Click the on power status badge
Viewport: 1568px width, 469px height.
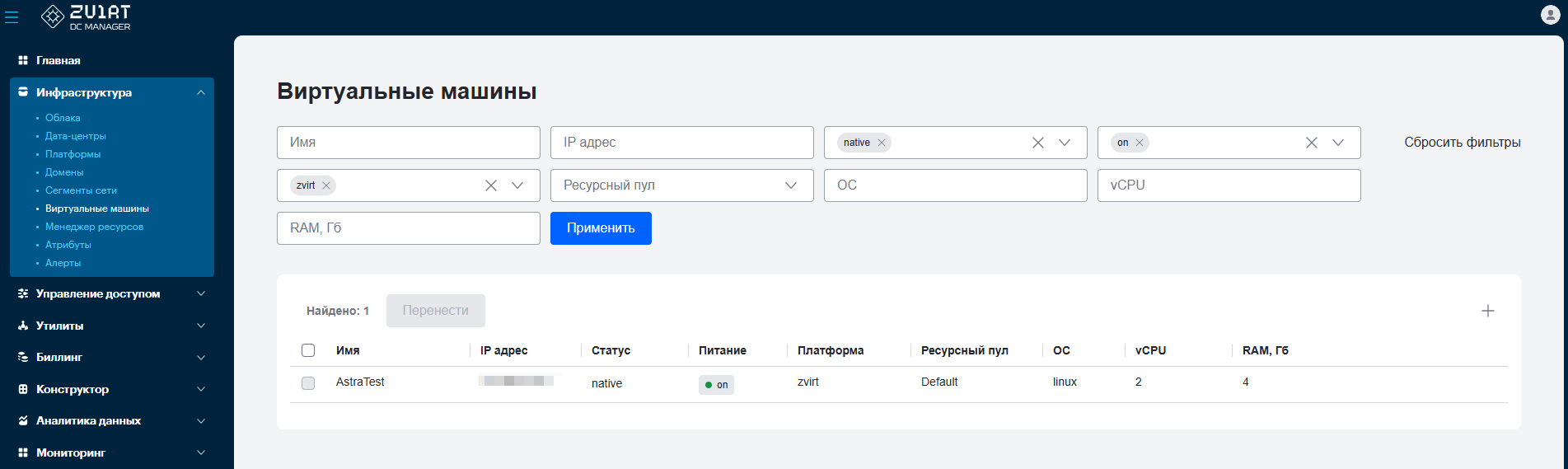point(716,385)
